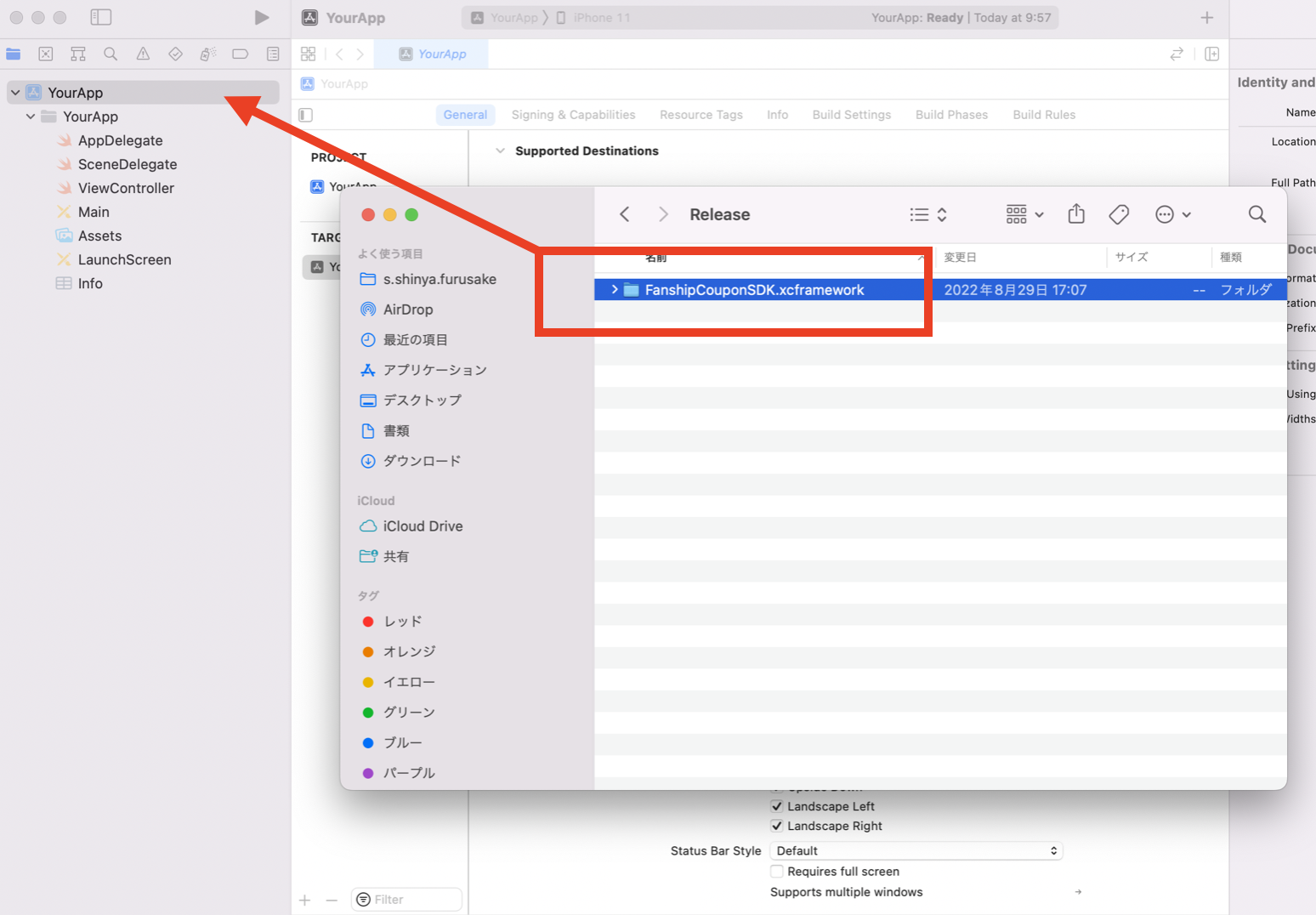Click the Finder search magnifier icon
Viewport: 1316px width, 915px height.
pyautogui.click(x=1256, y=214)
